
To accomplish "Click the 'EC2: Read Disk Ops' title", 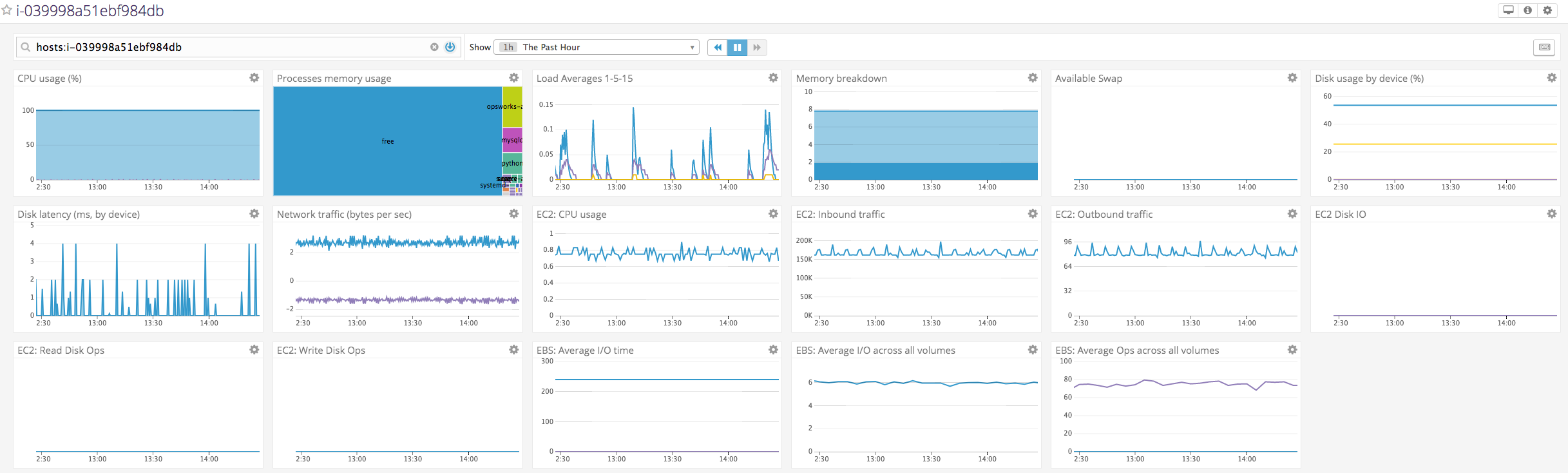I will (x=61, y=350).
